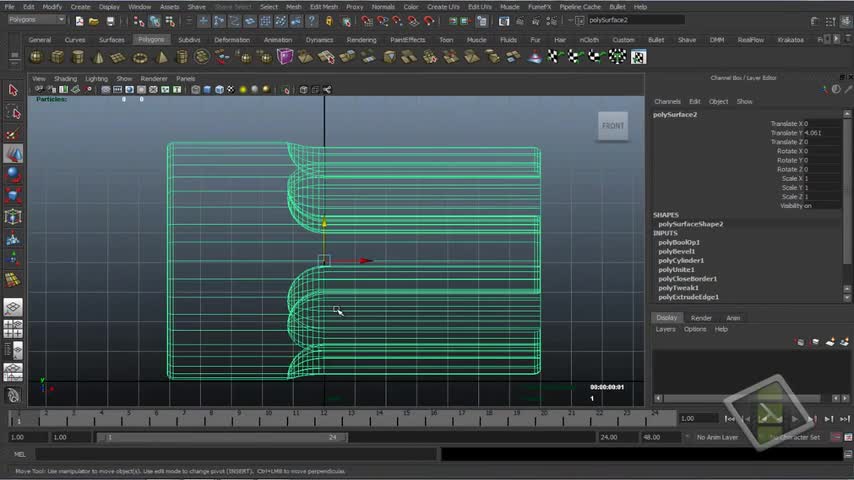854x480 pixels.
Task: Choose the Lasso select tool
Action: click(x=13, y=112)
